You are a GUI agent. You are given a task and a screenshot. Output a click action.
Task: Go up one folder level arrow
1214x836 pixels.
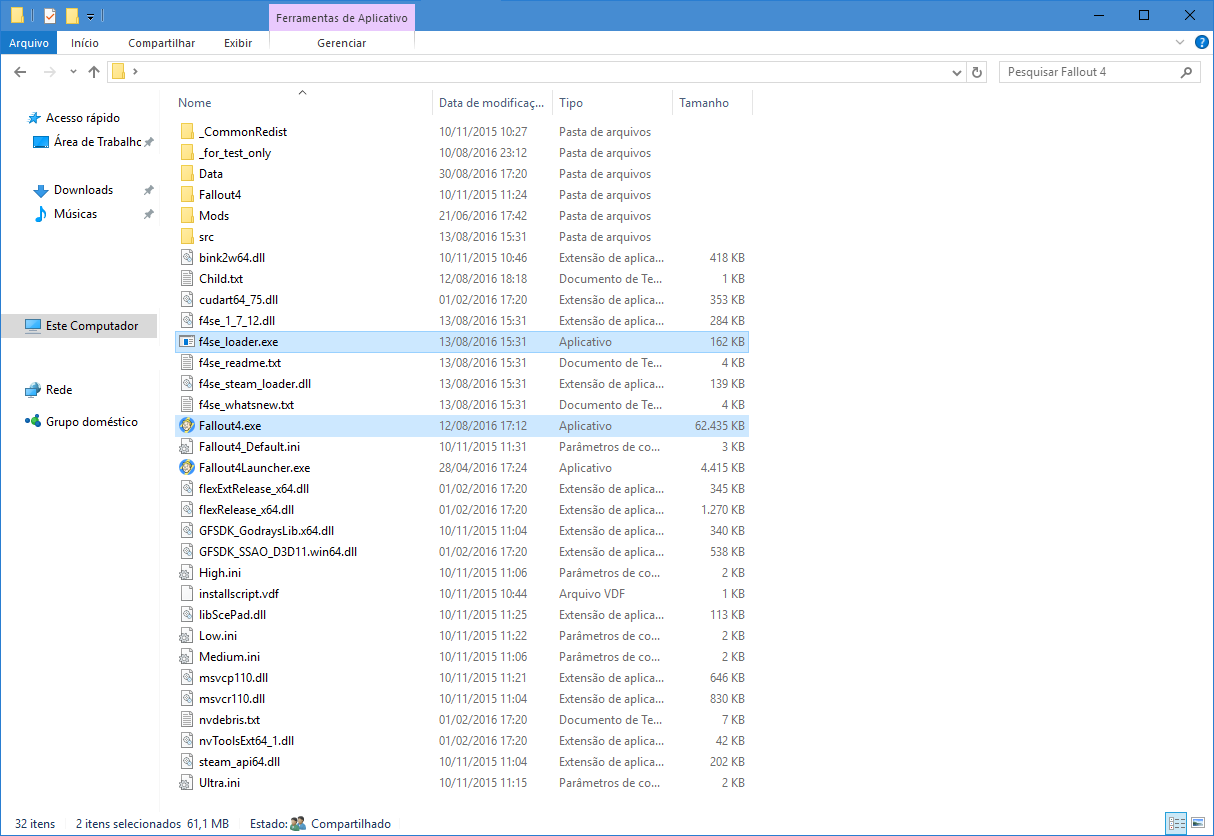click(x=94, y=72)
